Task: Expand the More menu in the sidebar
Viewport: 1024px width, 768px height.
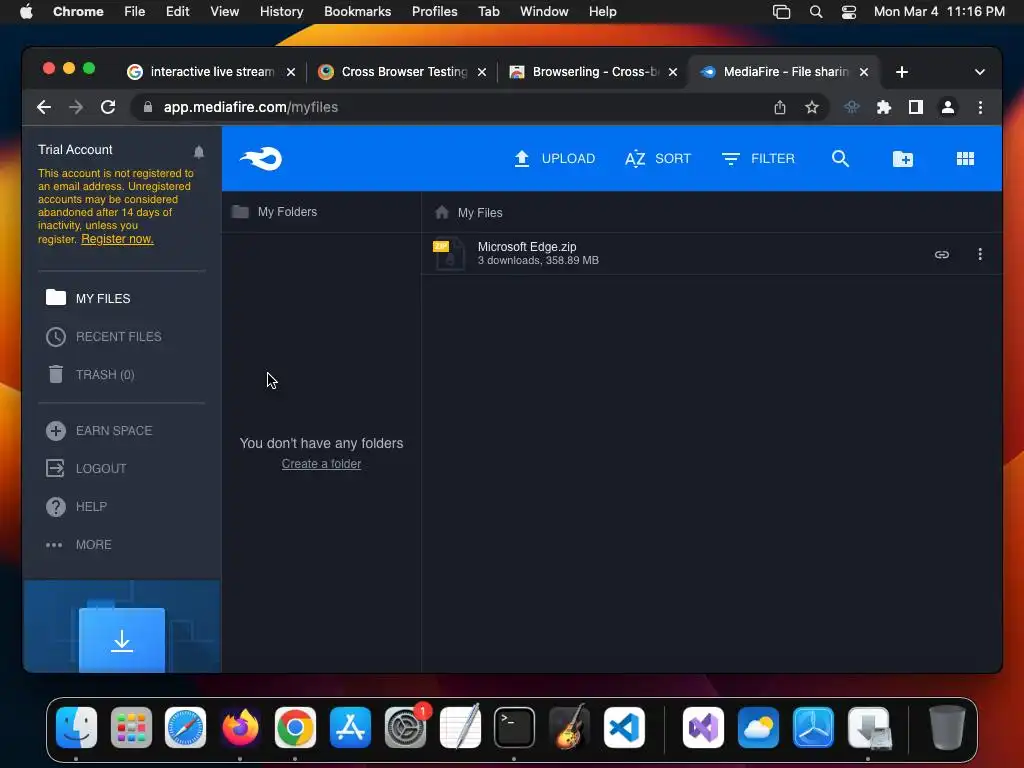Action: (78, 544)
